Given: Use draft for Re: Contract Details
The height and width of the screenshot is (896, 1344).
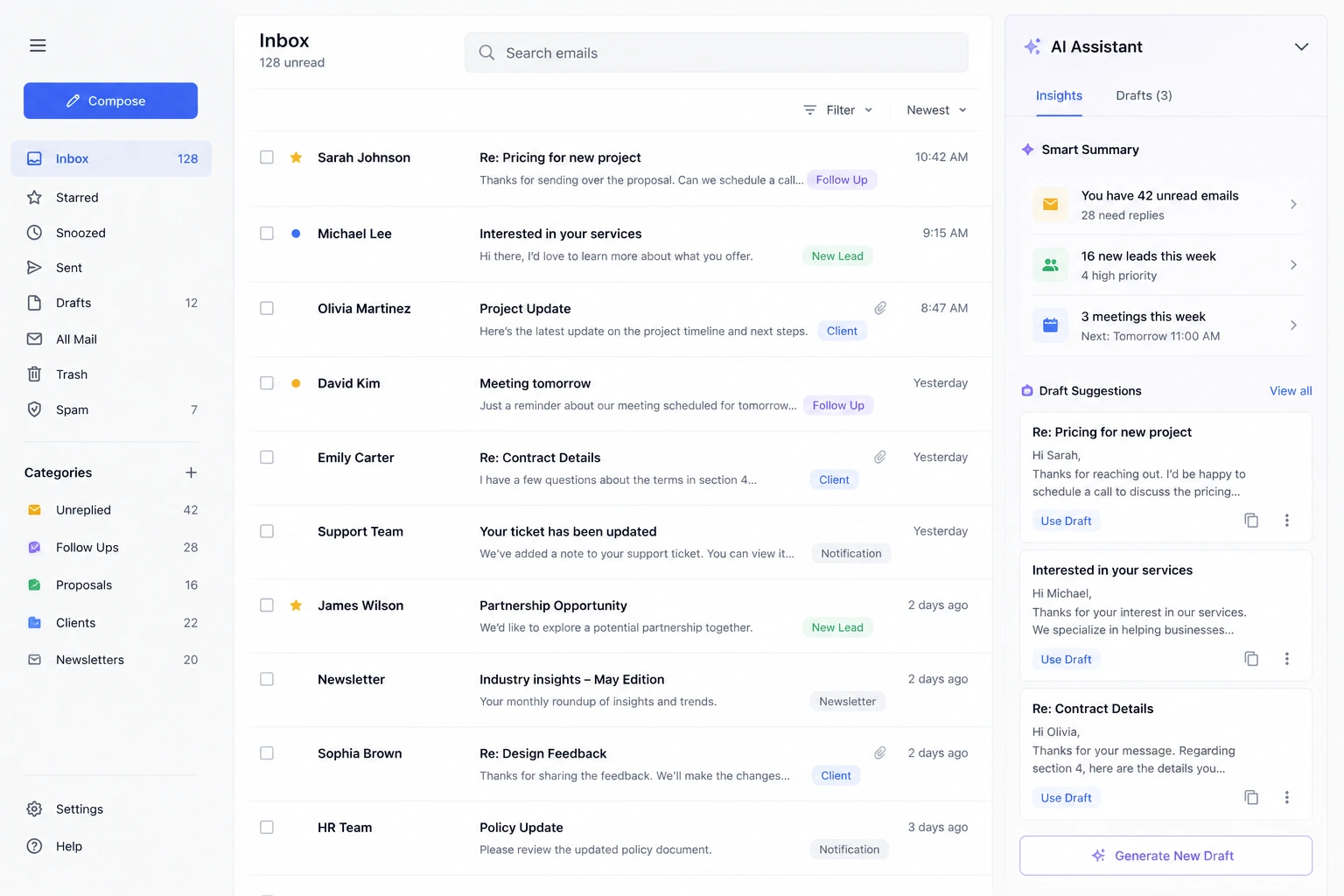Looking at the screenshot, I should coord(1066,797).
